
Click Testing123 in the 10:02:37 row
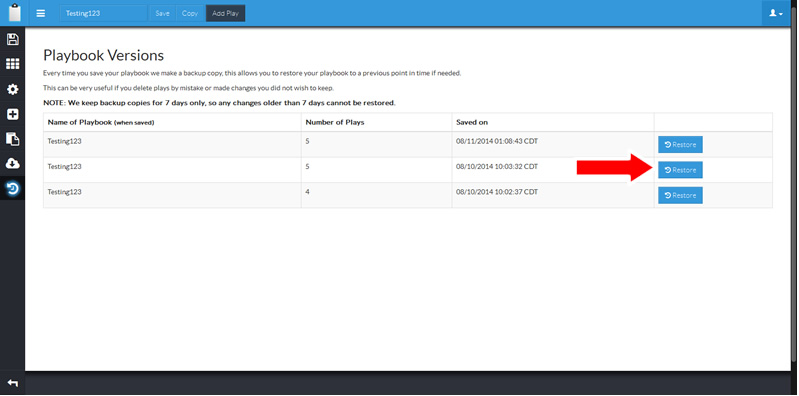point(64,192)
